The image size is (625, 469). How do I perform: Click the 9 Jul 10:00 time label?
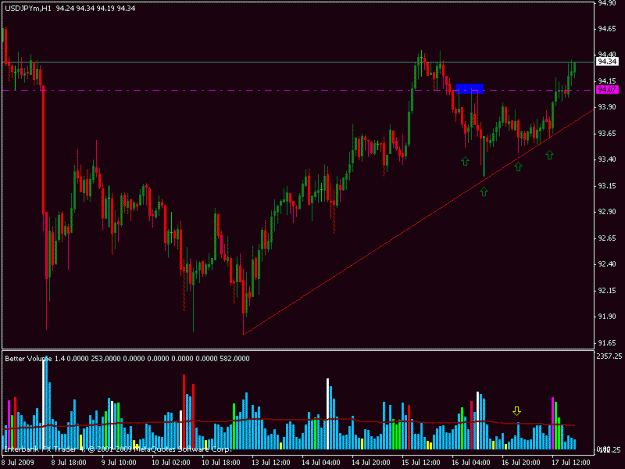click(118, 463)
